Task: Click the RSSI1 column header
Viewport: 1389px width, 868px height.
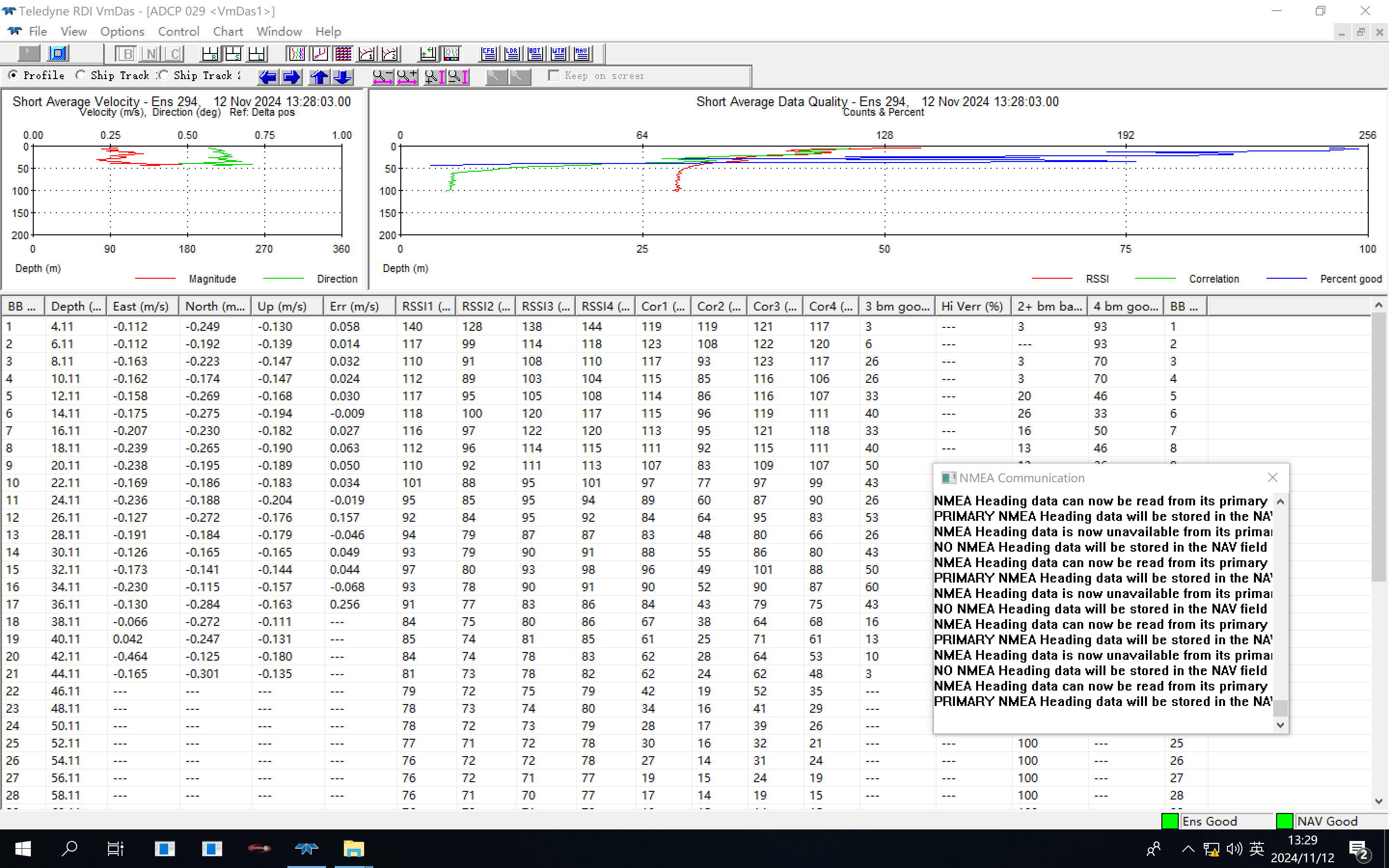Action: coord(425,307)
